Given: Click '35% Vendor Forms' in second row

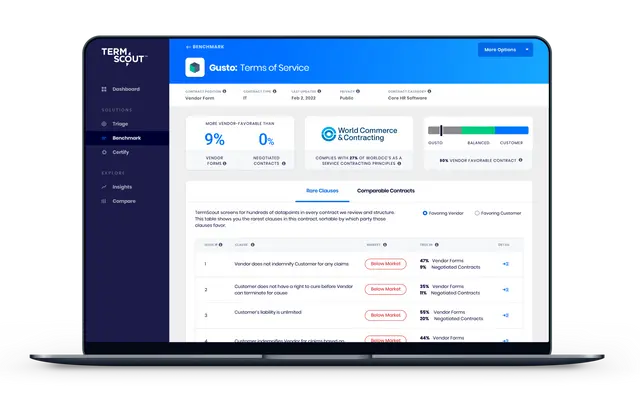Looking at the screenshot, I should pos(442,287).
